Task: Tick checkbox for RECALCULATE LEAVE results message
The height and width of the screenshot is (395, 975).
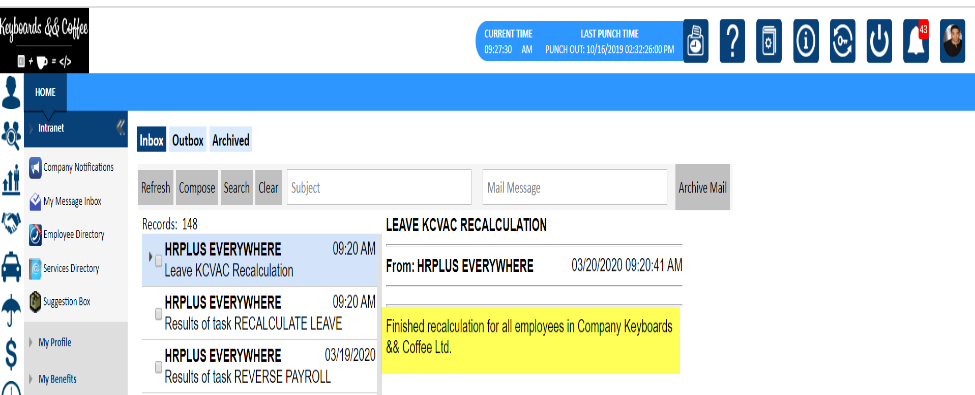Action: (x=159, y=314)
